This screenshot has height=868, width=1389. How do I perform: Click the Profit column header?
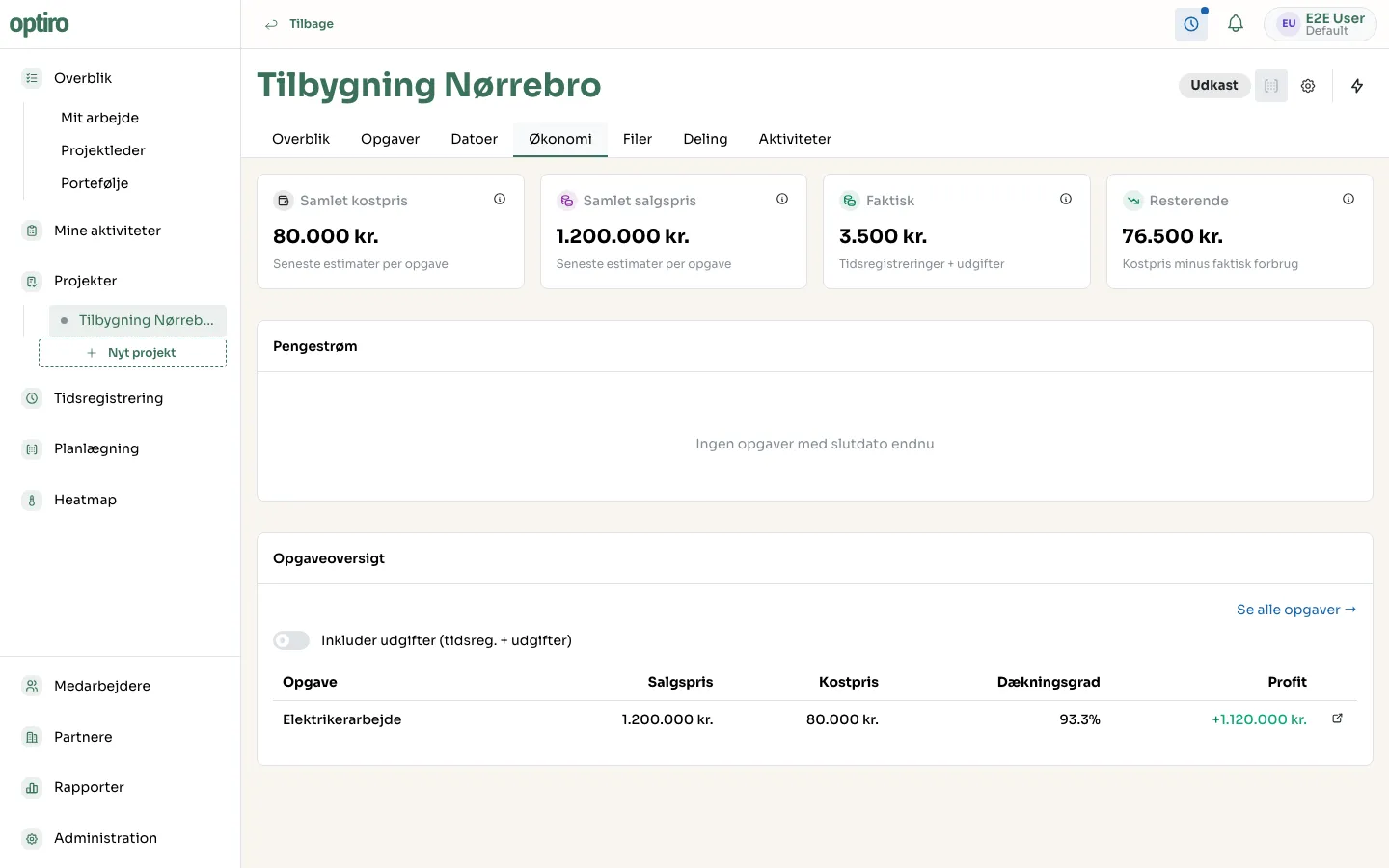pyautogui.click(x=1288, y=682)
